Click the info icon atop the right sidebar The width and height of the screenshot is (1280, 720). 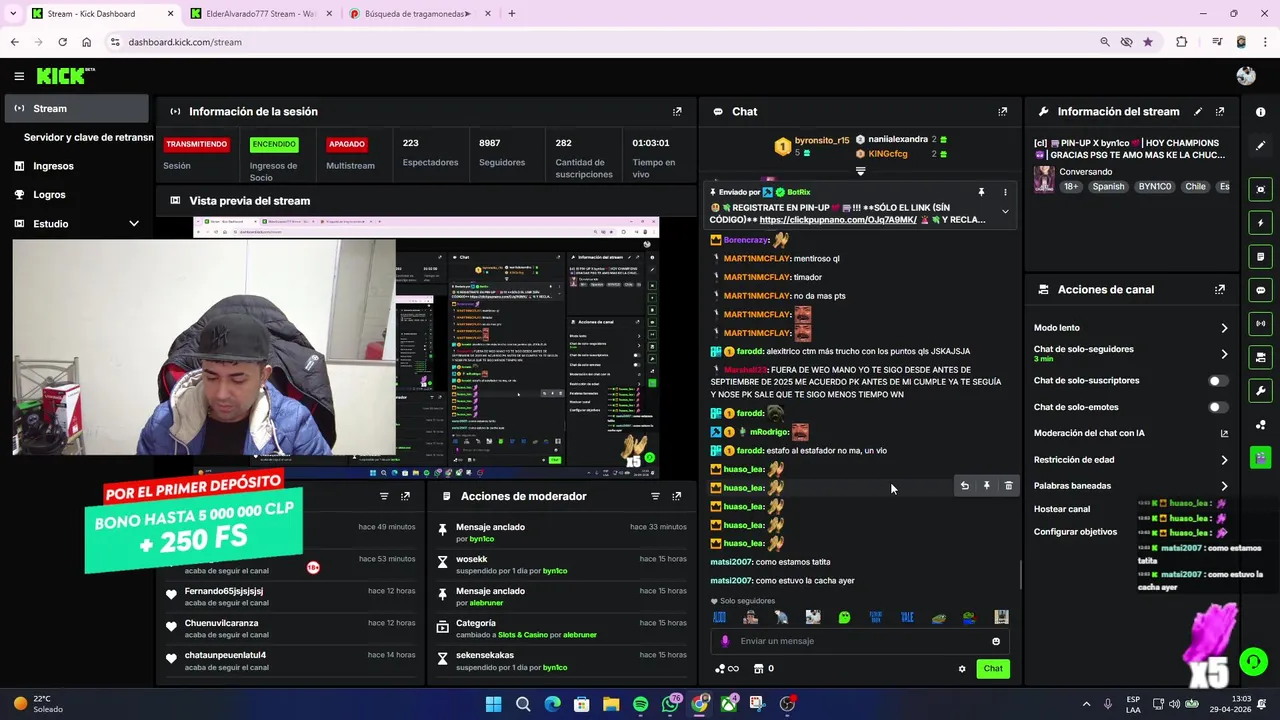tap(1261, 112)
